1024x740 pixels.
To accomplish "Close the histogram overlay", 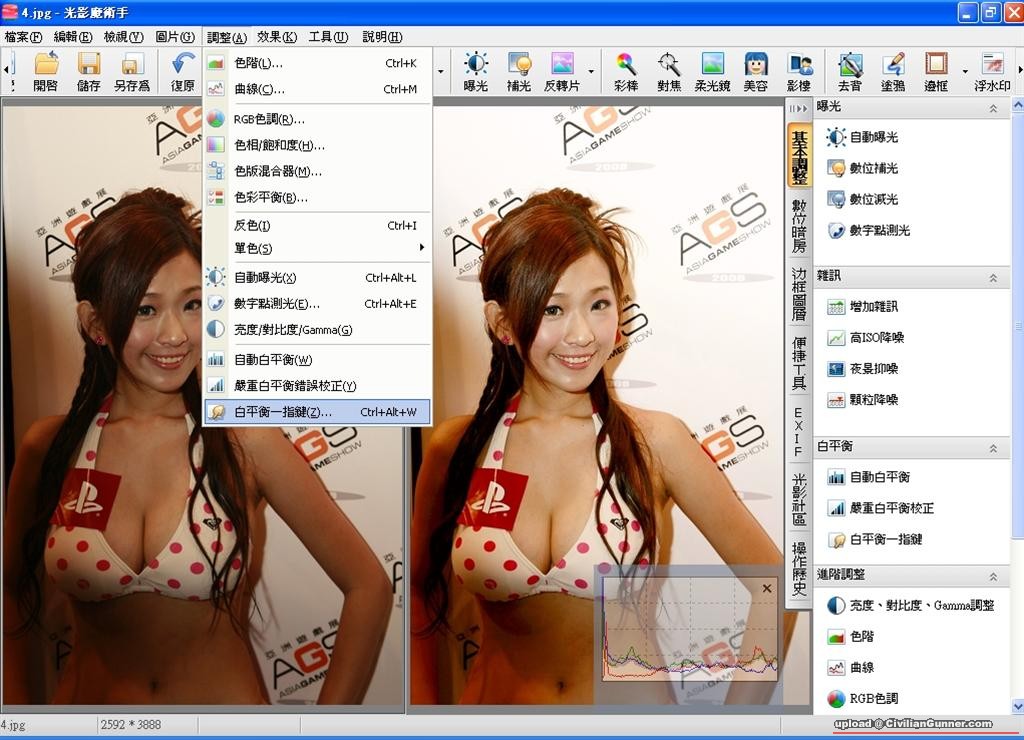I will (x=767, y=589).
